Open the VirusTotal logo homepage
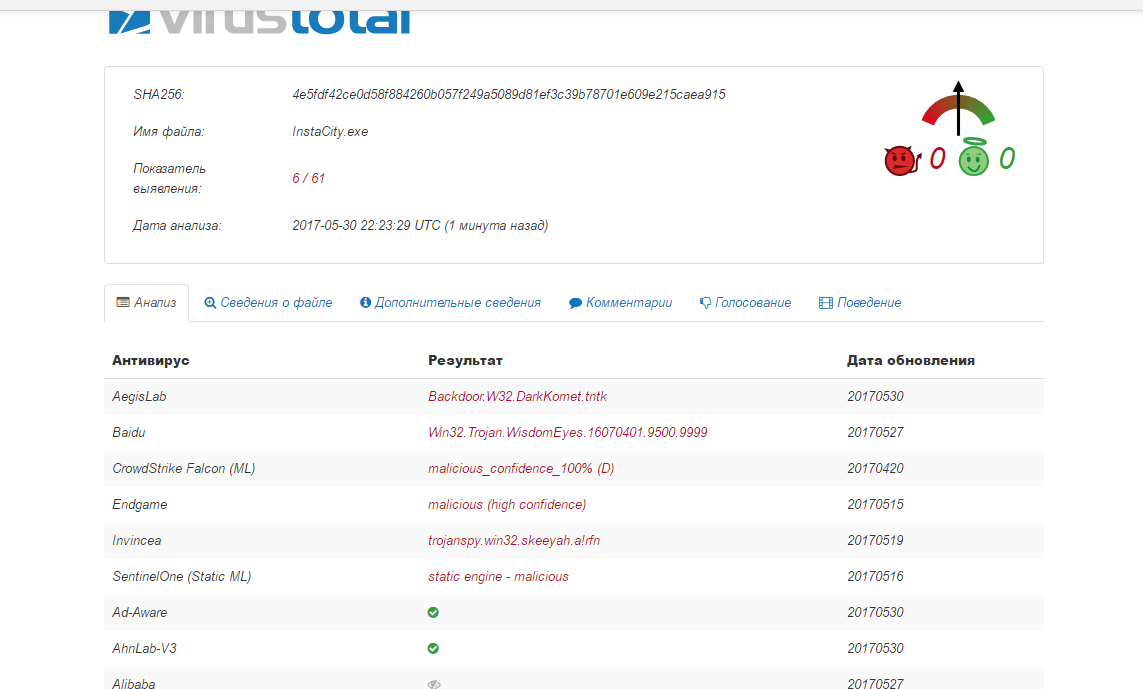Image resolution: width=1143 pixels, height=689 pixels. pos(260,22)
